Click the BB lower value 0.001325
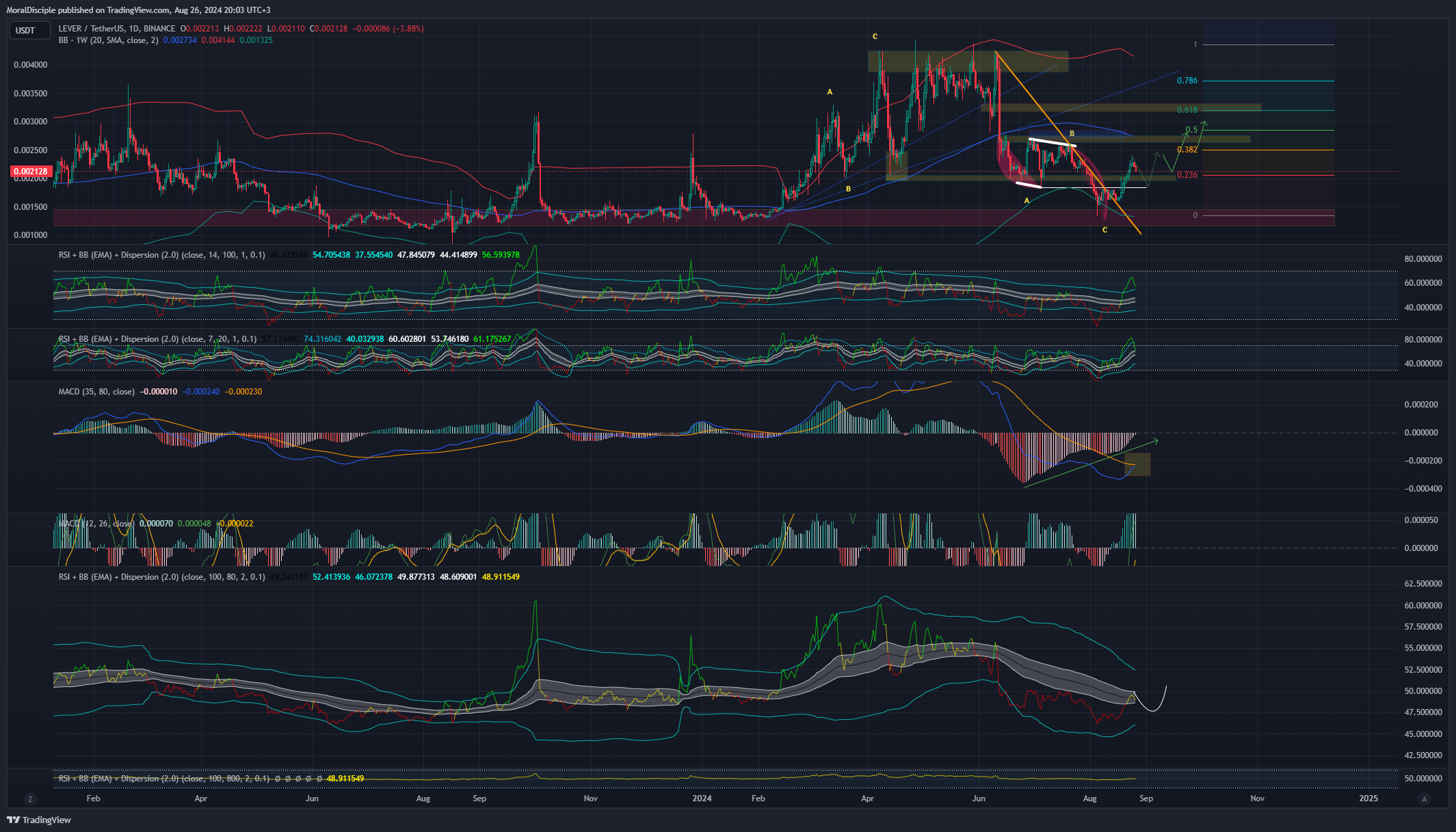Viewport: 1456px width, 832px height. coord(256,40)
